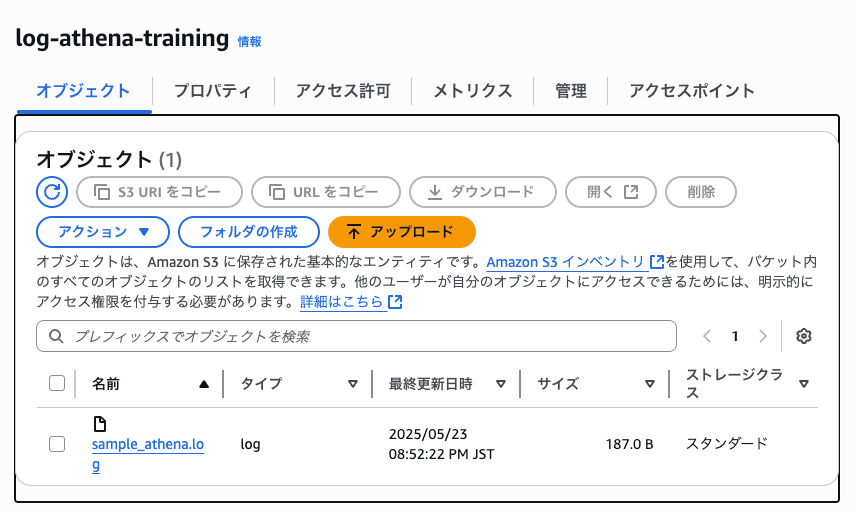Click the orange アップロード button
Image resolution: width=856 pixels, height=512 pixels.
tap(402, 232)
